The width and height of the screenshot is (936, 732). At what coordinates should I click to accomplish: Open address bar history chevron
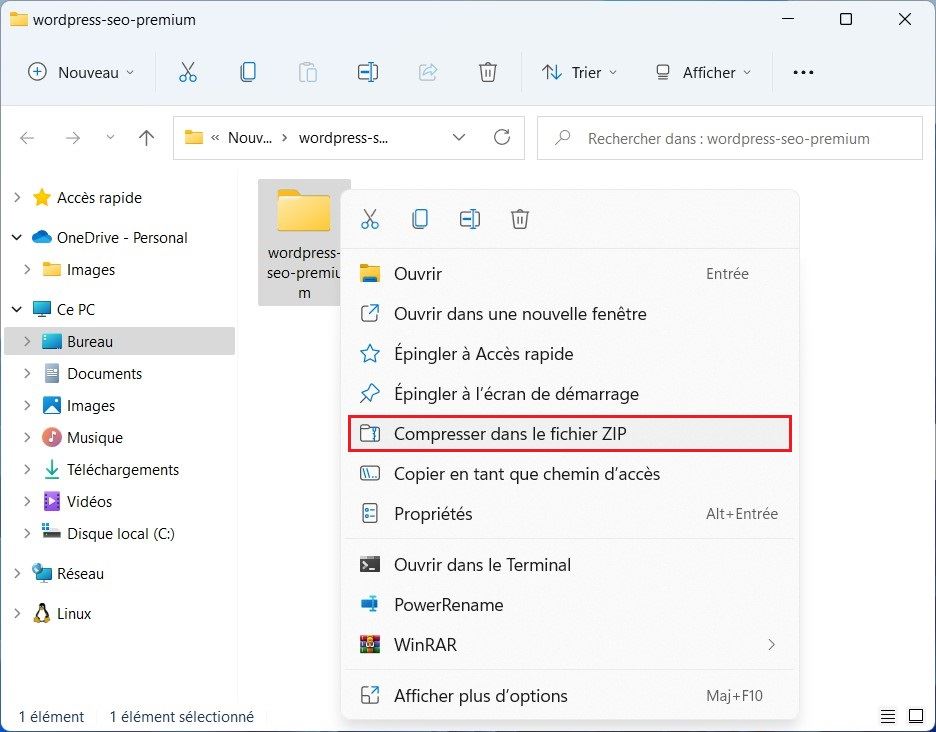[458, 138]
